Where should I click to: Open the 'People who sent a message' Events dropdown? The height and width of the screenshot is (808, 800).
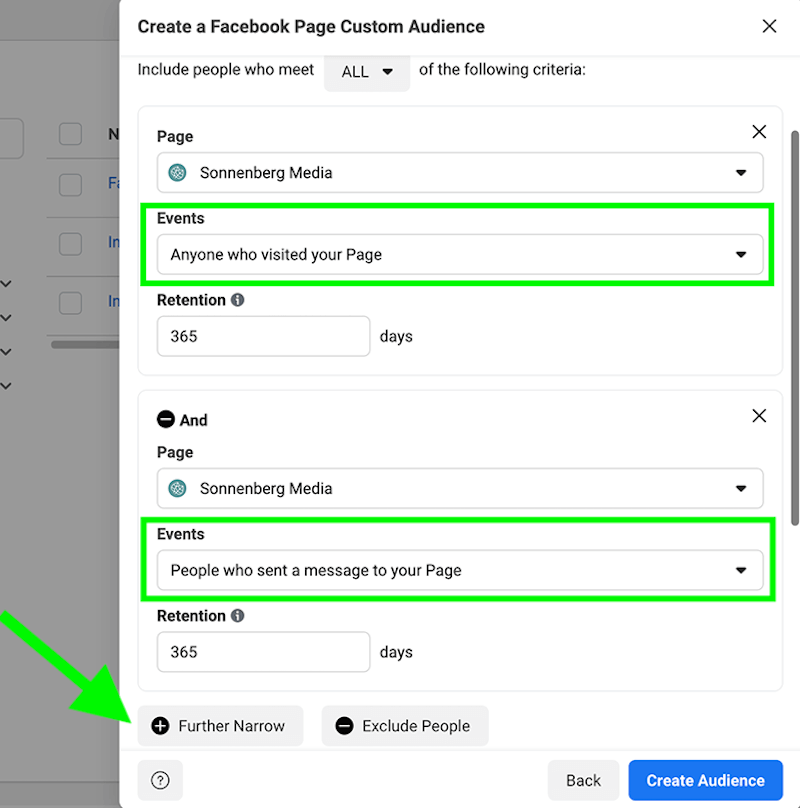[x=460, y=570]
